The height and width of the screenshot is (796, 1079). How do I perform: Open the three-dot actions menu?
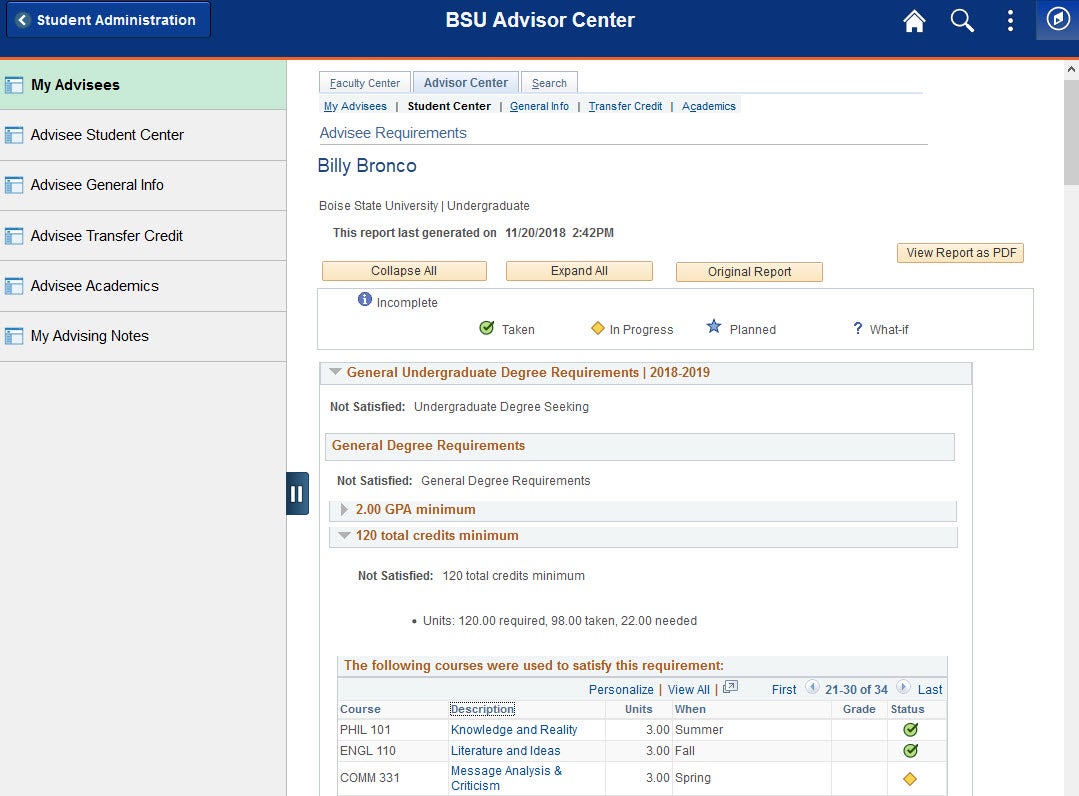coord(1010,21)
